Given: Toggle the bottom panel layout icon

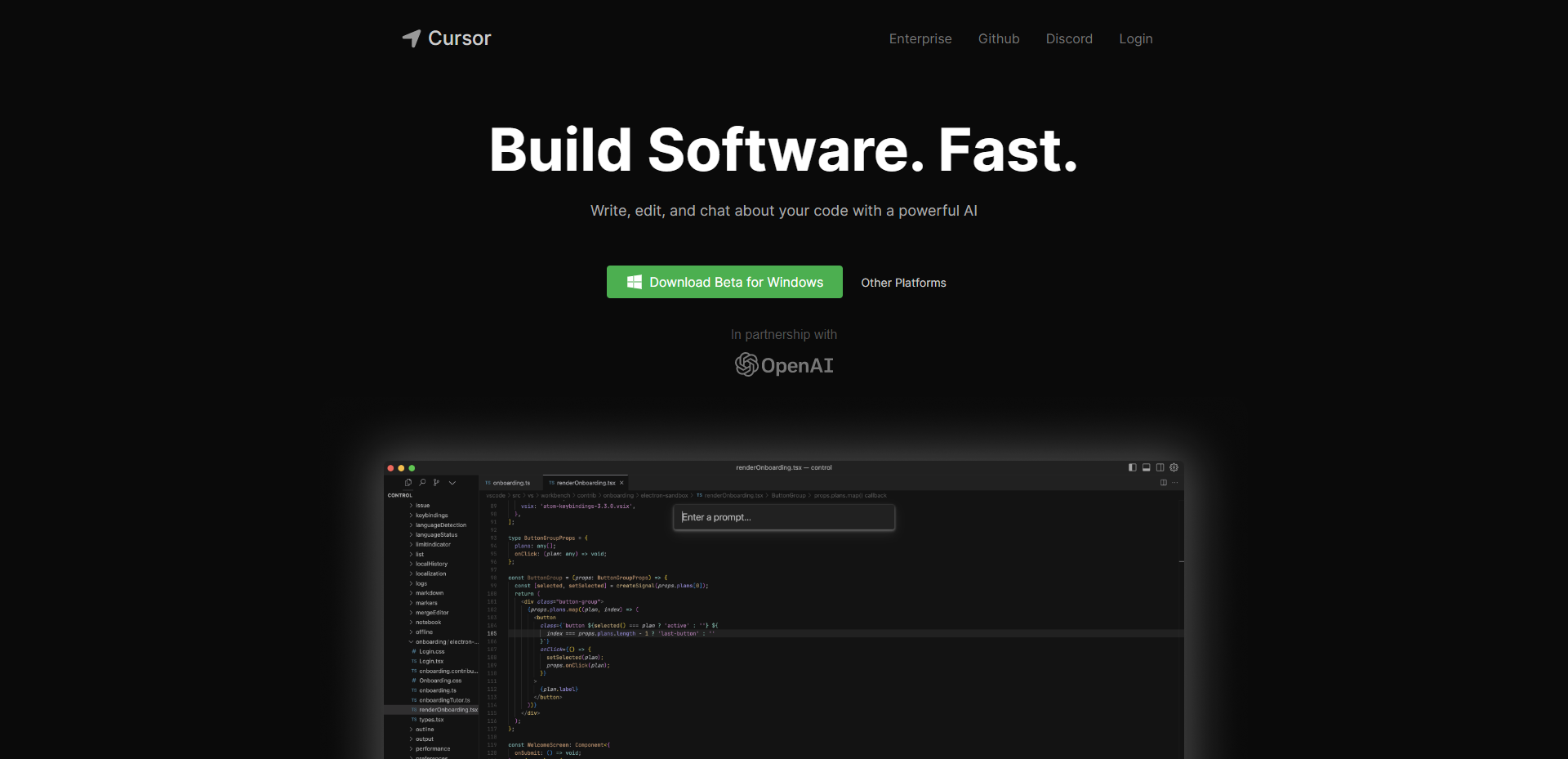Looking at the screenshot, I should click(1147, 467).
